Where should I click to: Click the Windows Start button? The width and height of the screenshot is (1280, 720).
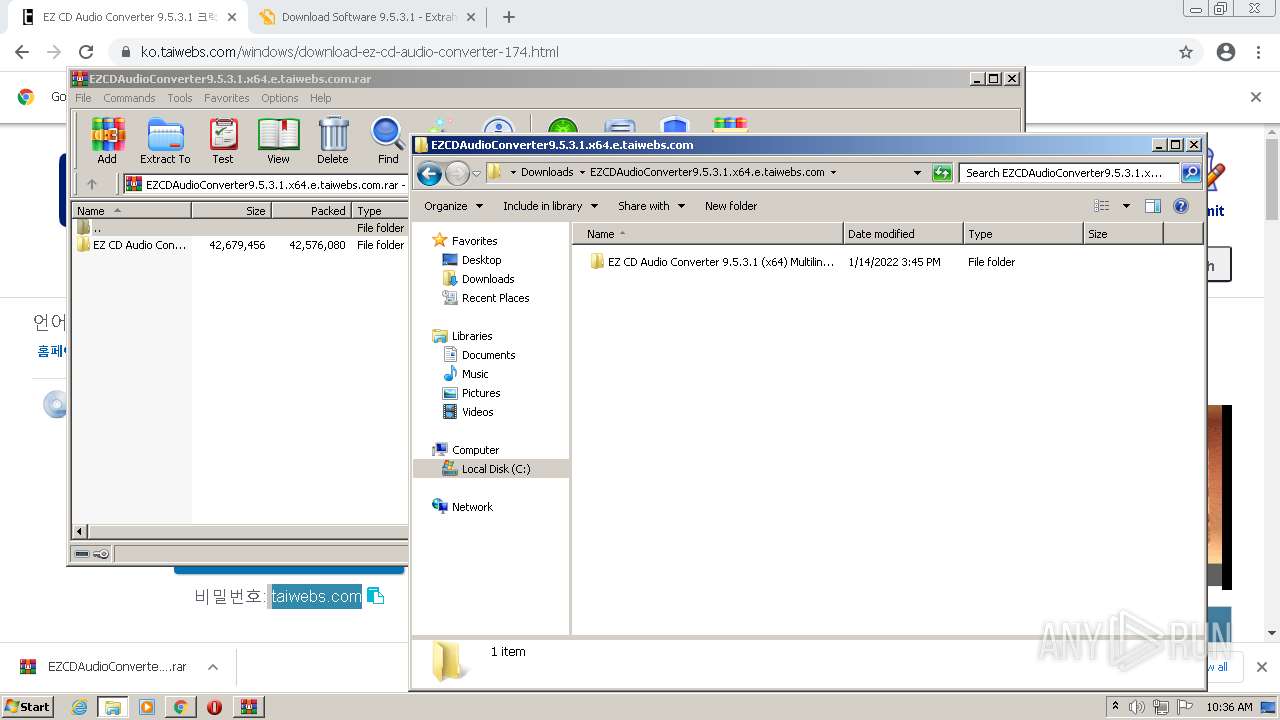tap(27, 706)
